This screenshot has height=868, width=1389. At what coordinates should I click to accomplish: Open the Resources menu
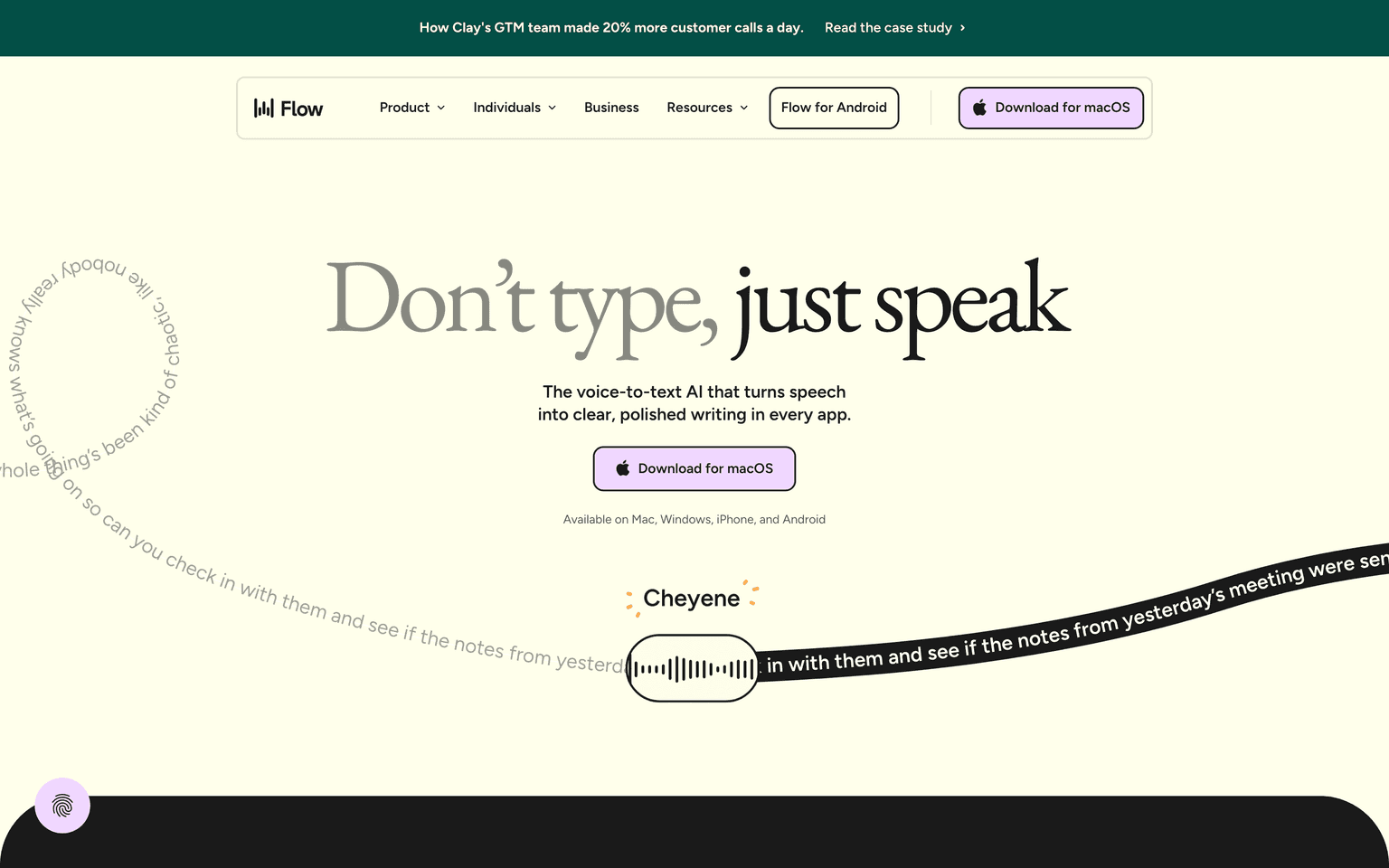(707, 108)
